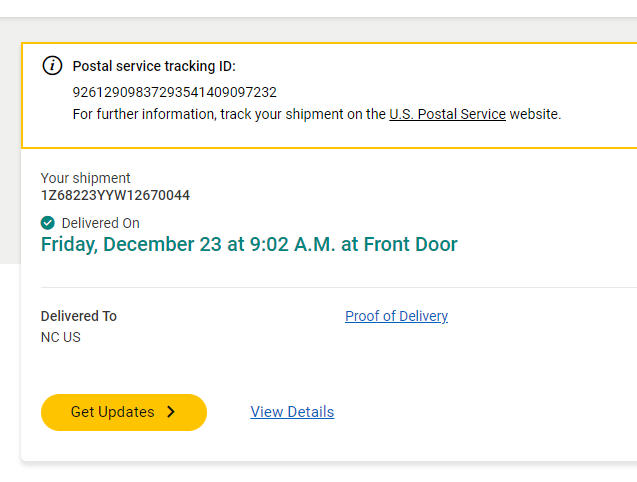Open the U.S. Postal Service link

coord(447,114)
